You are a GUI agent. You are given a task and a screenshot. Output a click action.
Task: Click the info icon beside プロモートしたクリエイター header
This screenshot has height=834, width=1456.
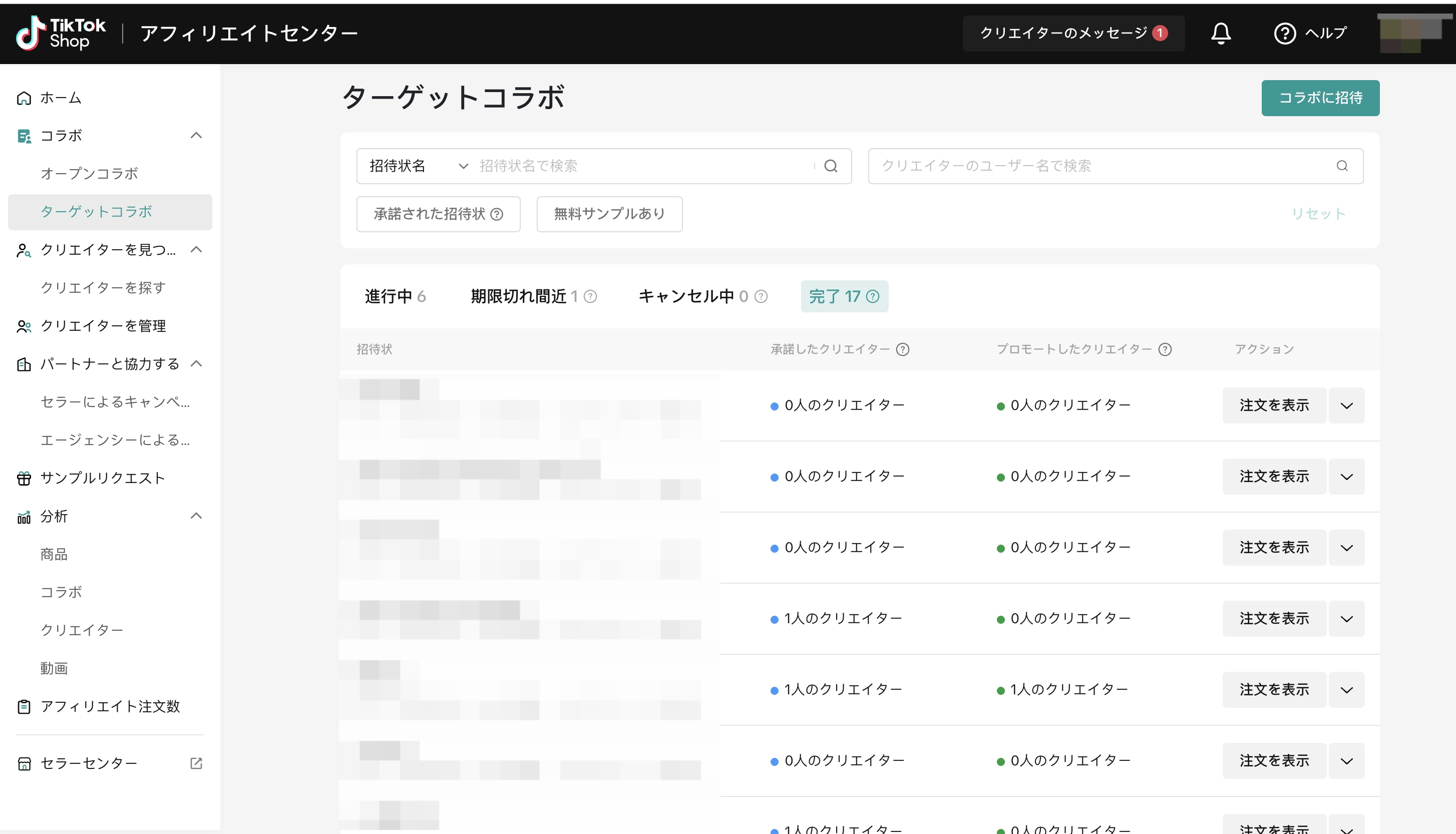tap(1165, 349)
